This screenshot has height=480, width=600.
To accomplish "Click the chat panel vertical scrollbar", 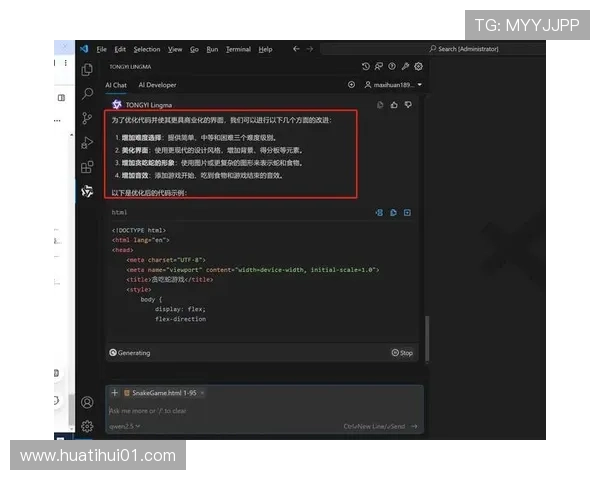I will click(x=427, y=330).
